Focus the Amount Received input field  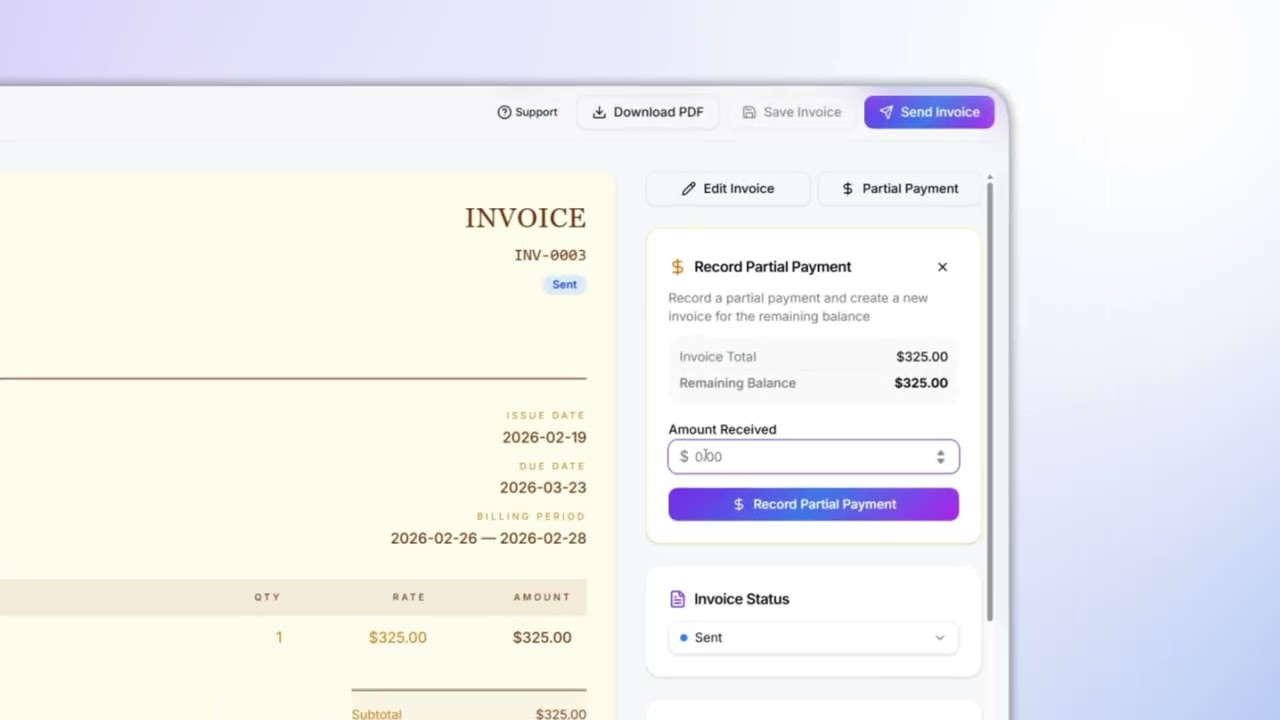tap(814, 456)
